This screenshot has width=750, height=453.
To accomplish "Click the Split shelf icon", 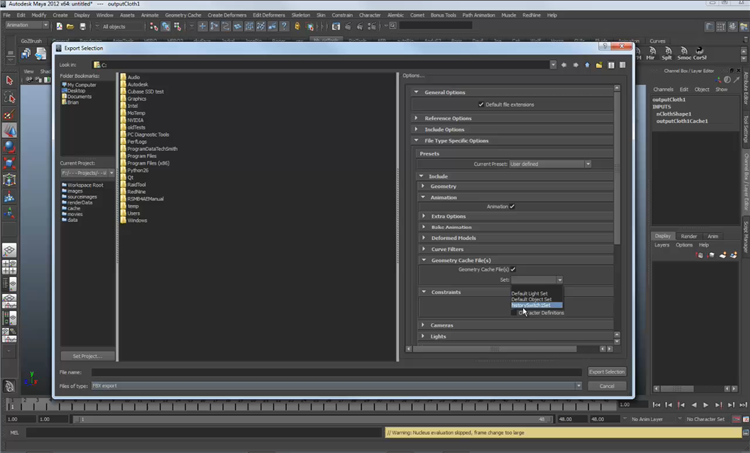I will [x=667, y=53].
